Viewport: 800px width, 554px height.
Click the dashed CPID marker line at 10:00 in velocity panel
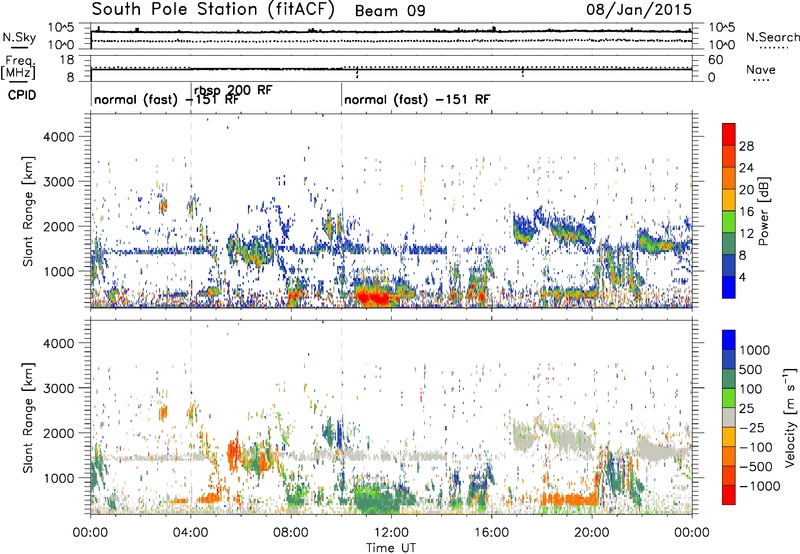tap(341, 416)
